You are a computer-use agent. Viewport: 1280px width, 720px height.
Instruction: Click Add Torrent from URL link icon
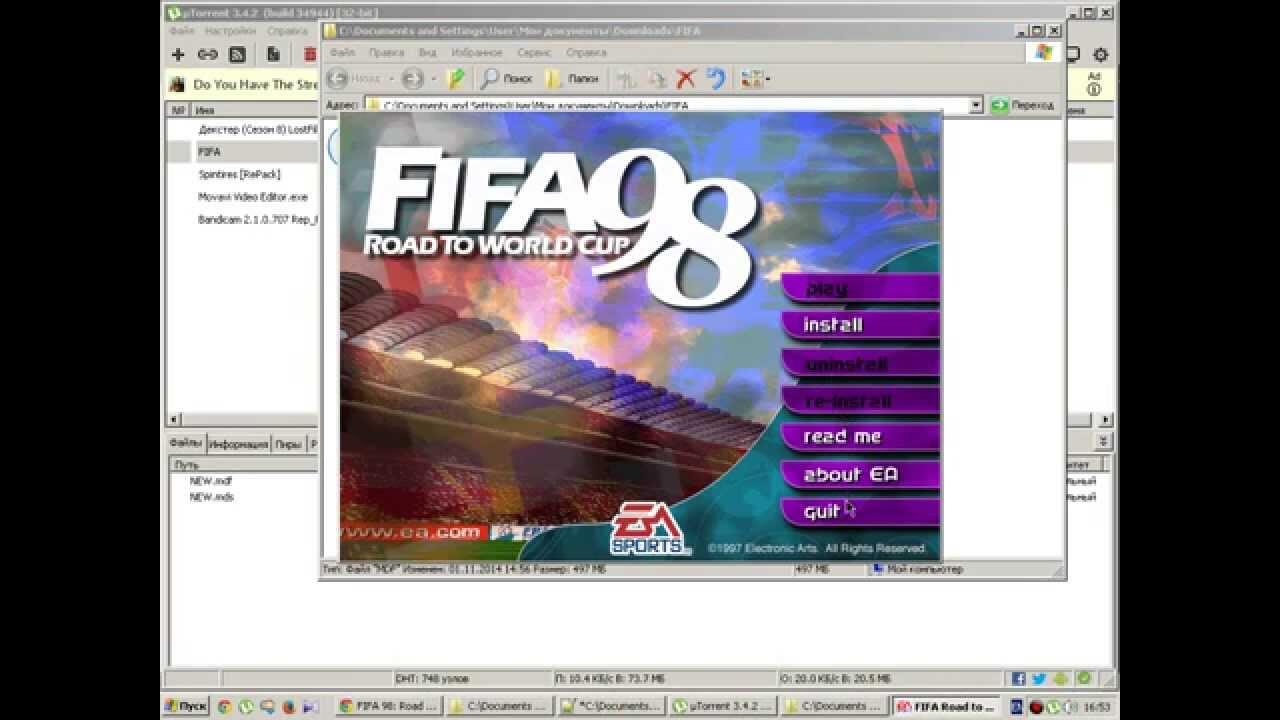click(x=207, y=55)
